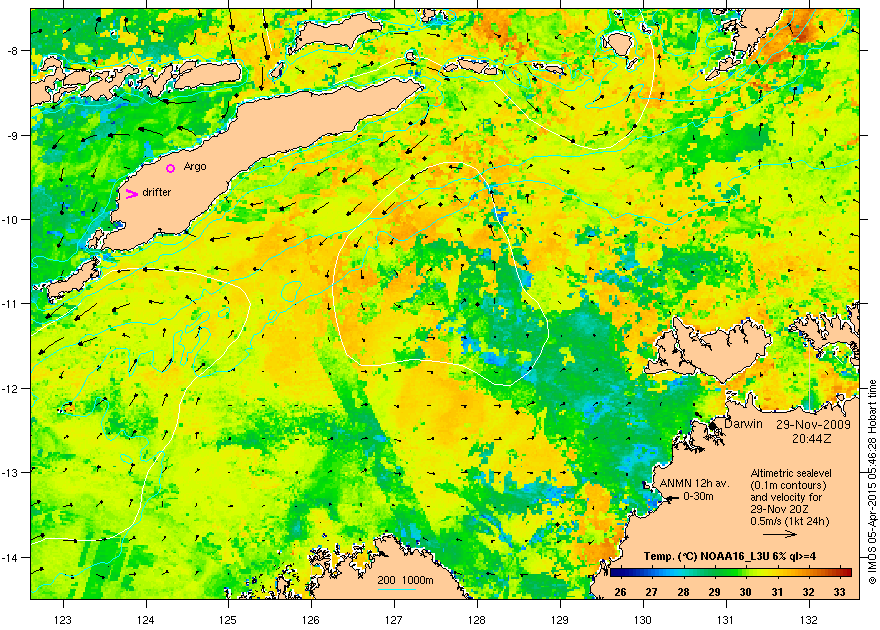Click the colorbar tick label '26'
This screenshot has height=630, width=880.
click(x=620, y=592)
